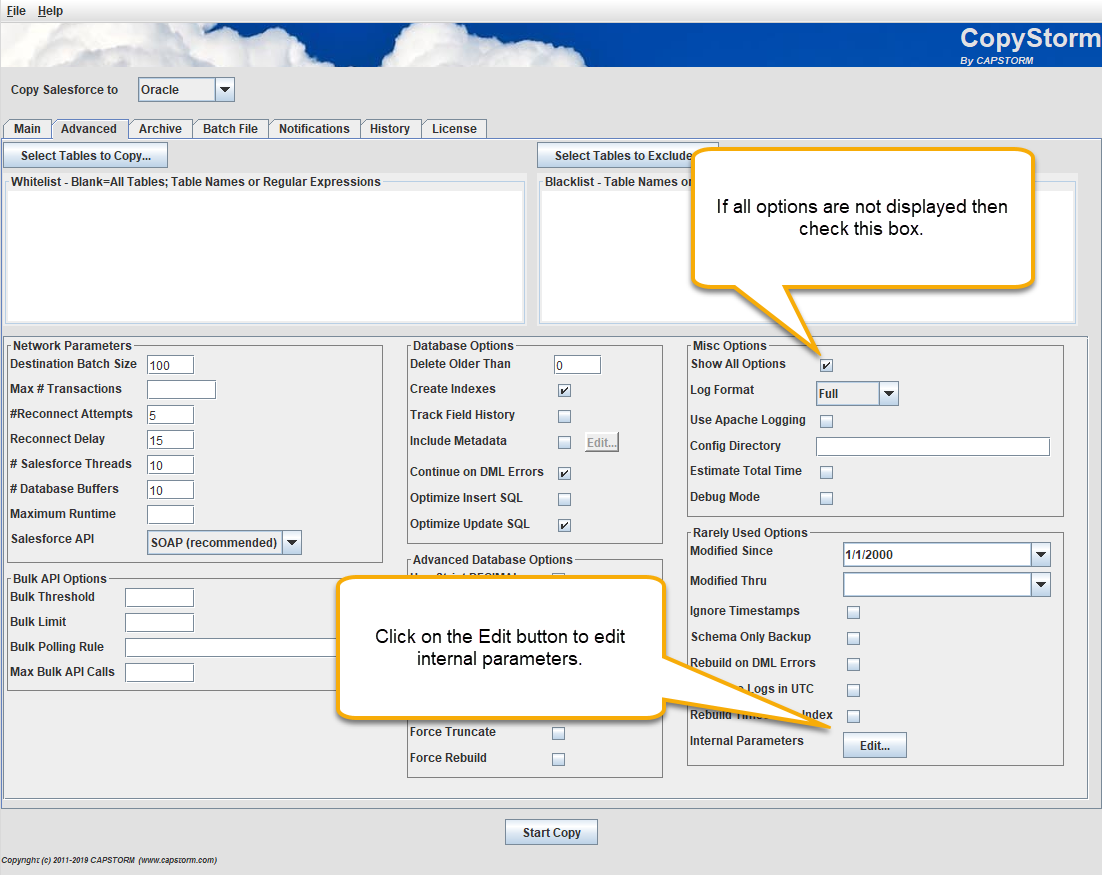Screen dimensions: 1102x875
Task: Check the Ignore Timestamps checkbox
Action: [853, 612]
